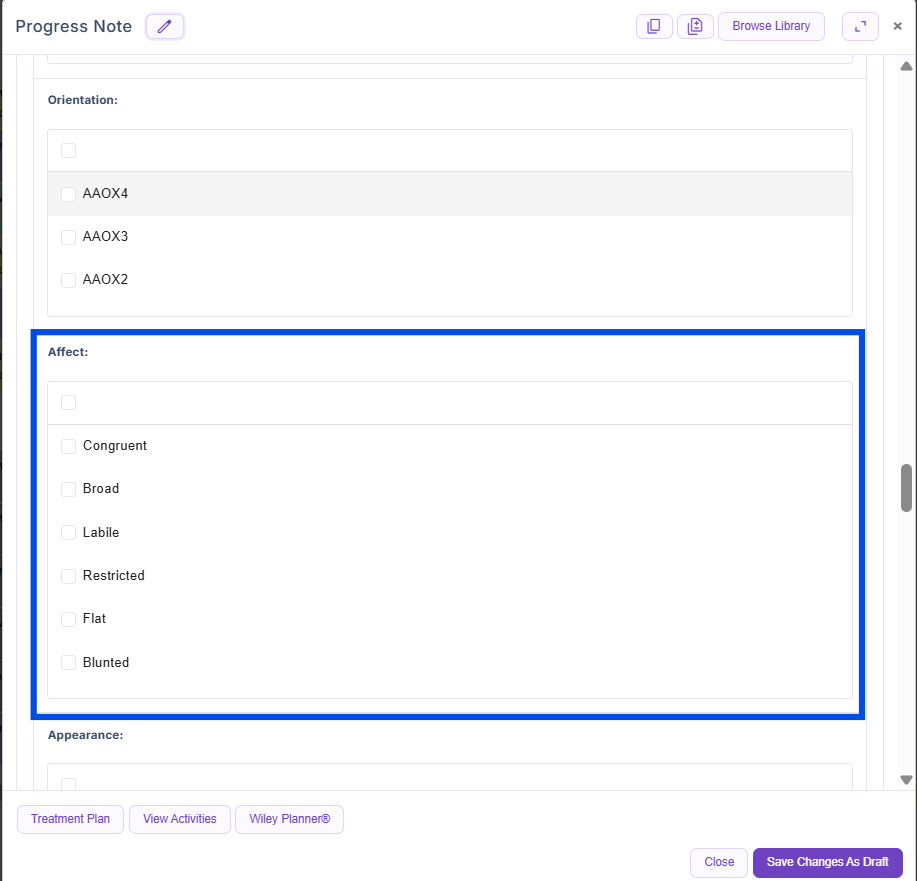Open the Treatment Plan
The width and height of the screenshot is (917, 881).
point(70,819)
